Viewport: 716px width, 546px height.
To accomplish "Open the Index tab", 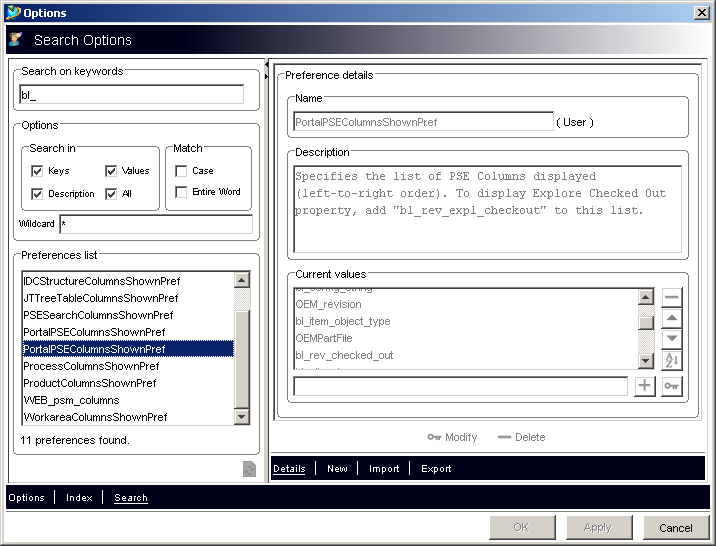I will point(79,498).
